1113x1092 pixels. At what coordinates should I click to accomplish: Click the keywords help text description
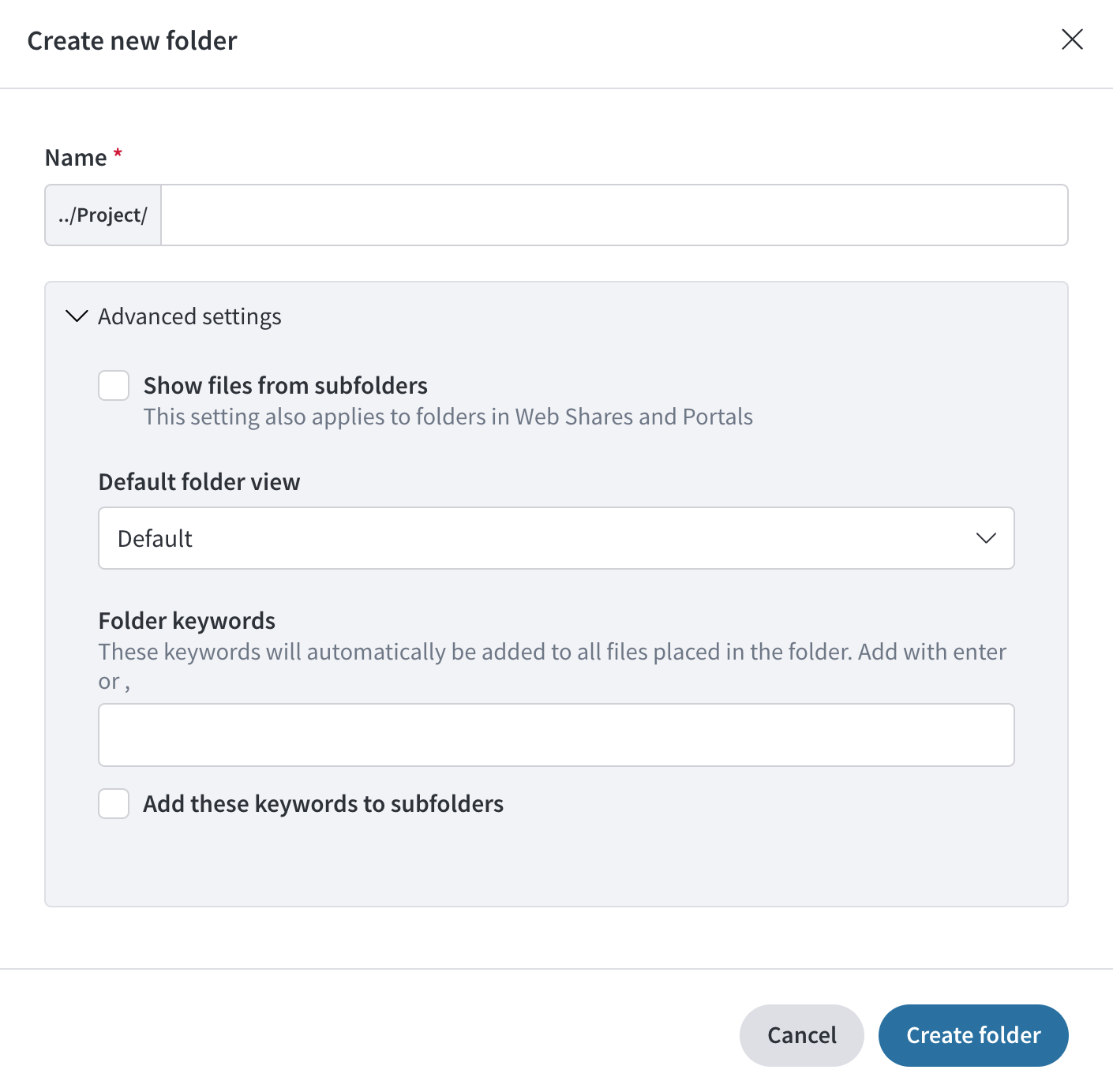click(x=553, y=667)
